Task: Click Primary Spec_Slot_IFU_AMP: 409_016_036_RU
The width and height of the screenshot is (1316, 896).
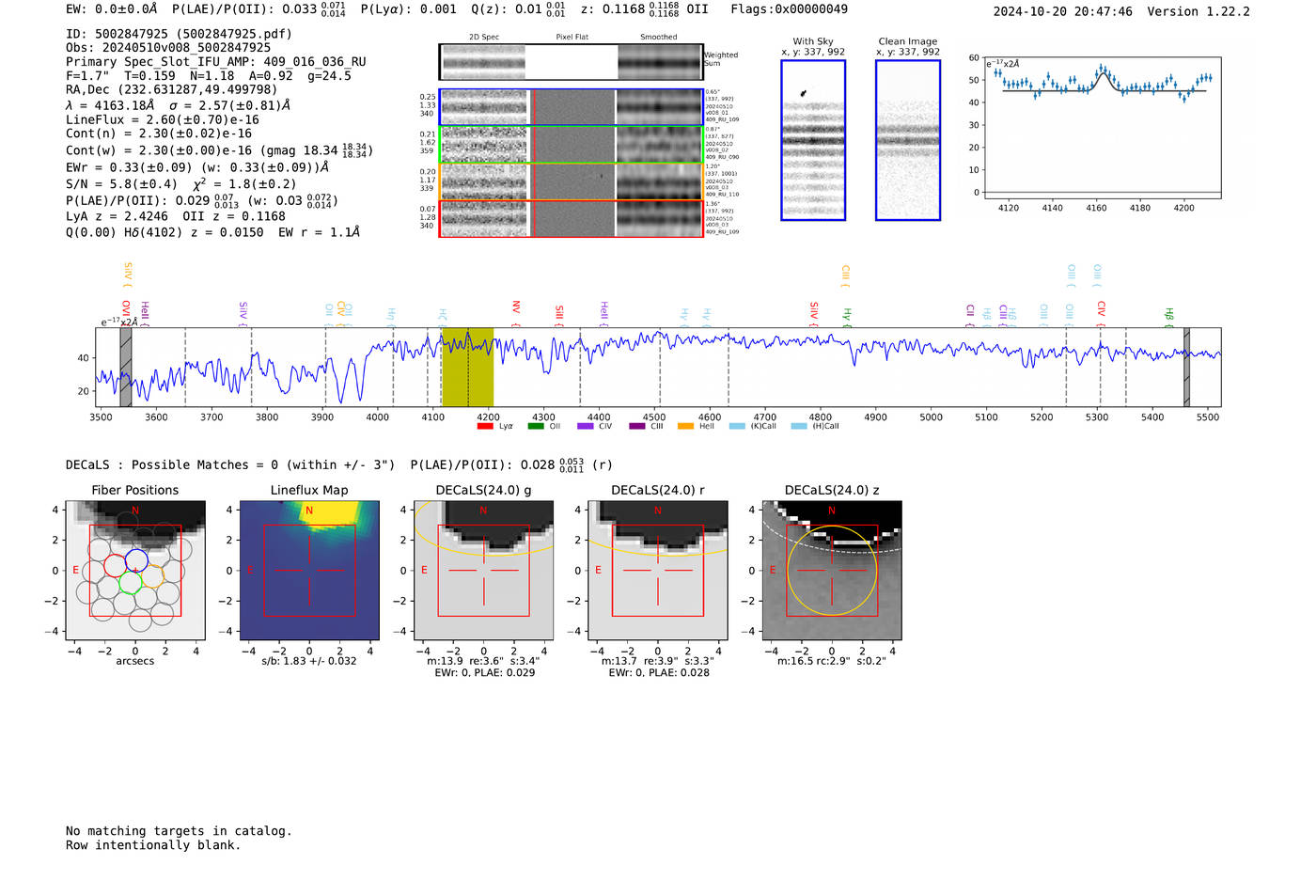Action: pyautogui.click(x=216, y=62)
